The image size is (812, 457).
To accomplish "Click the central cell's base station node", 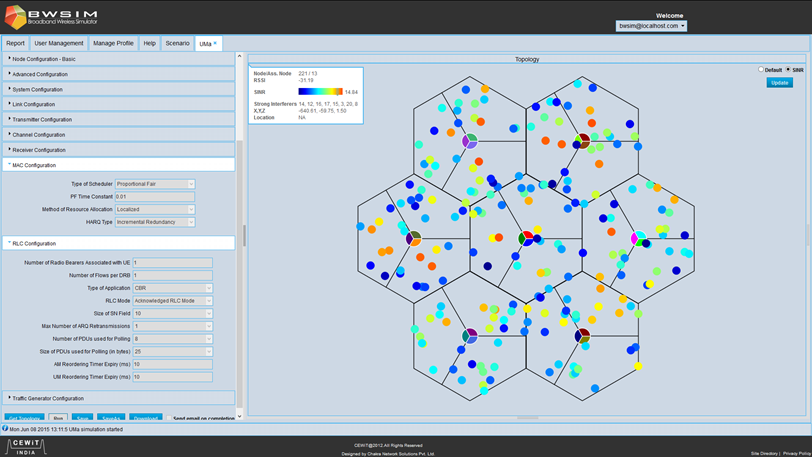I will (526, 238).
